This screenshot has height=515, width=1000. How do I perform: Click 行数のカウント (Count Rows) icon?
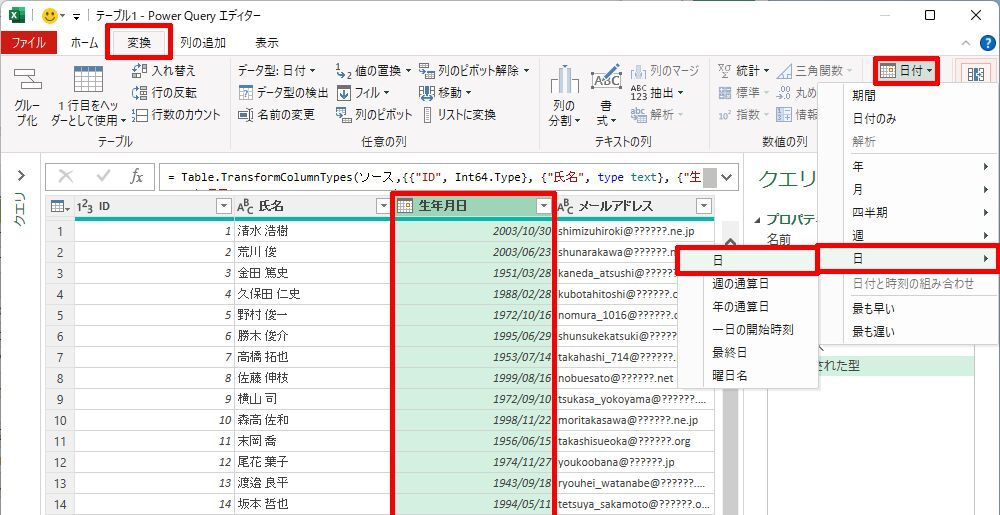140,115
